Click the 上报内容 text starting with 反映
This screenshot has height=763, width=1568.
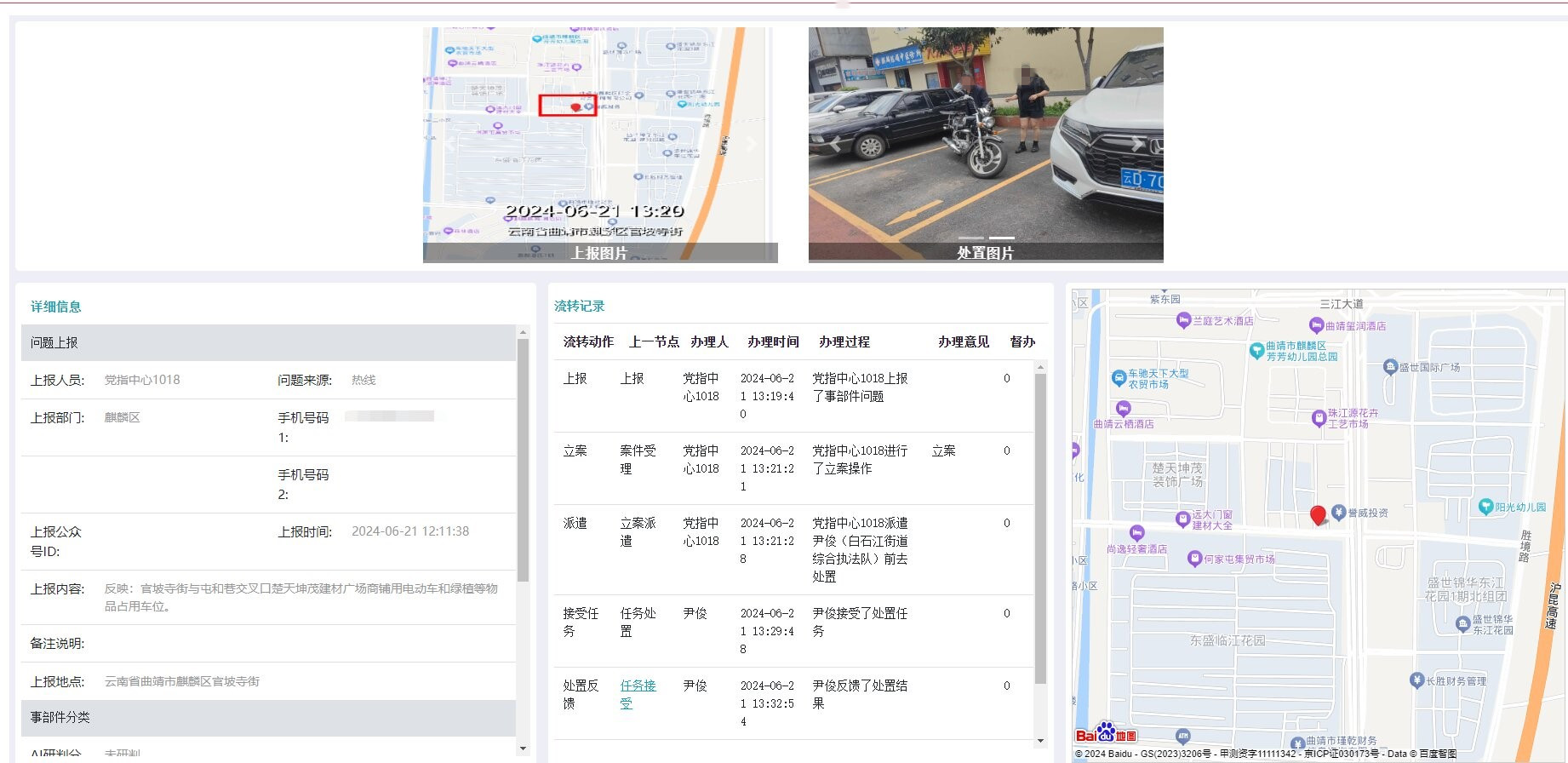(301, 597)
